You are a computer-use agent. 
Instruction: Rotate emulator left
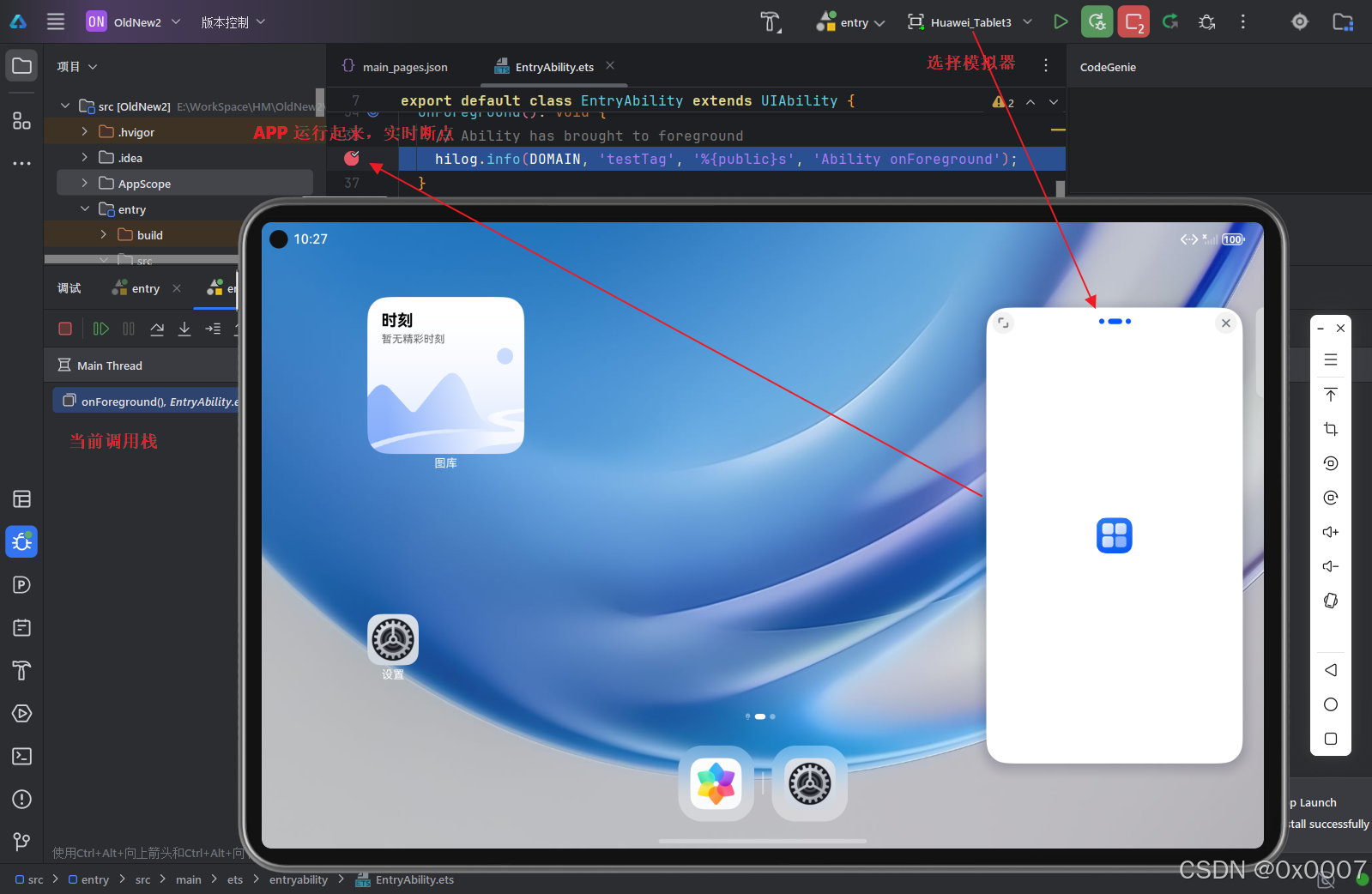pos(1331,463)
